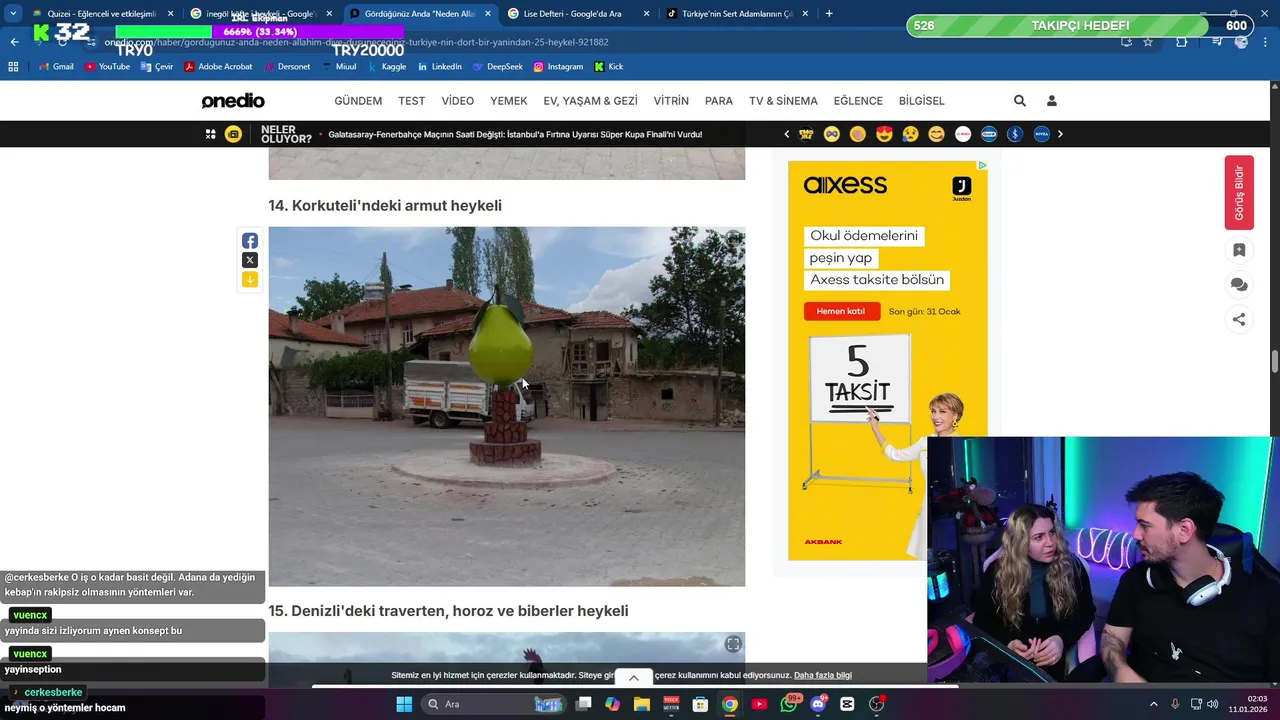Image resolution: width=1280 pixels, height=720 pixels.
Task: Open File Explorer from the taskbar
Action: click(x=642, y=704)
